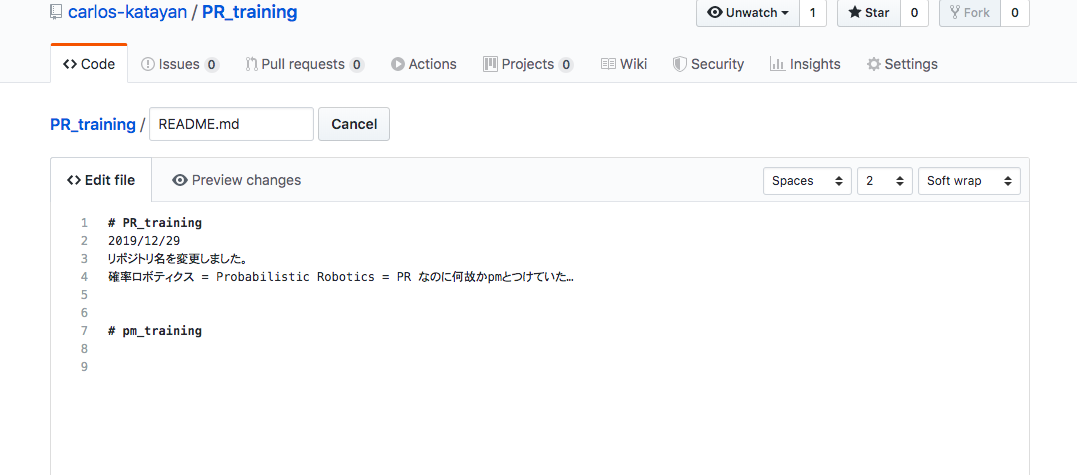
Task: Click the star icon
Action: pos(854,12)
